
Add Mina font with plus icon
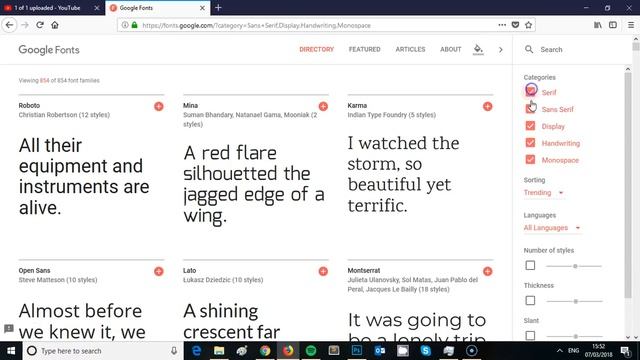pos(323,107)
